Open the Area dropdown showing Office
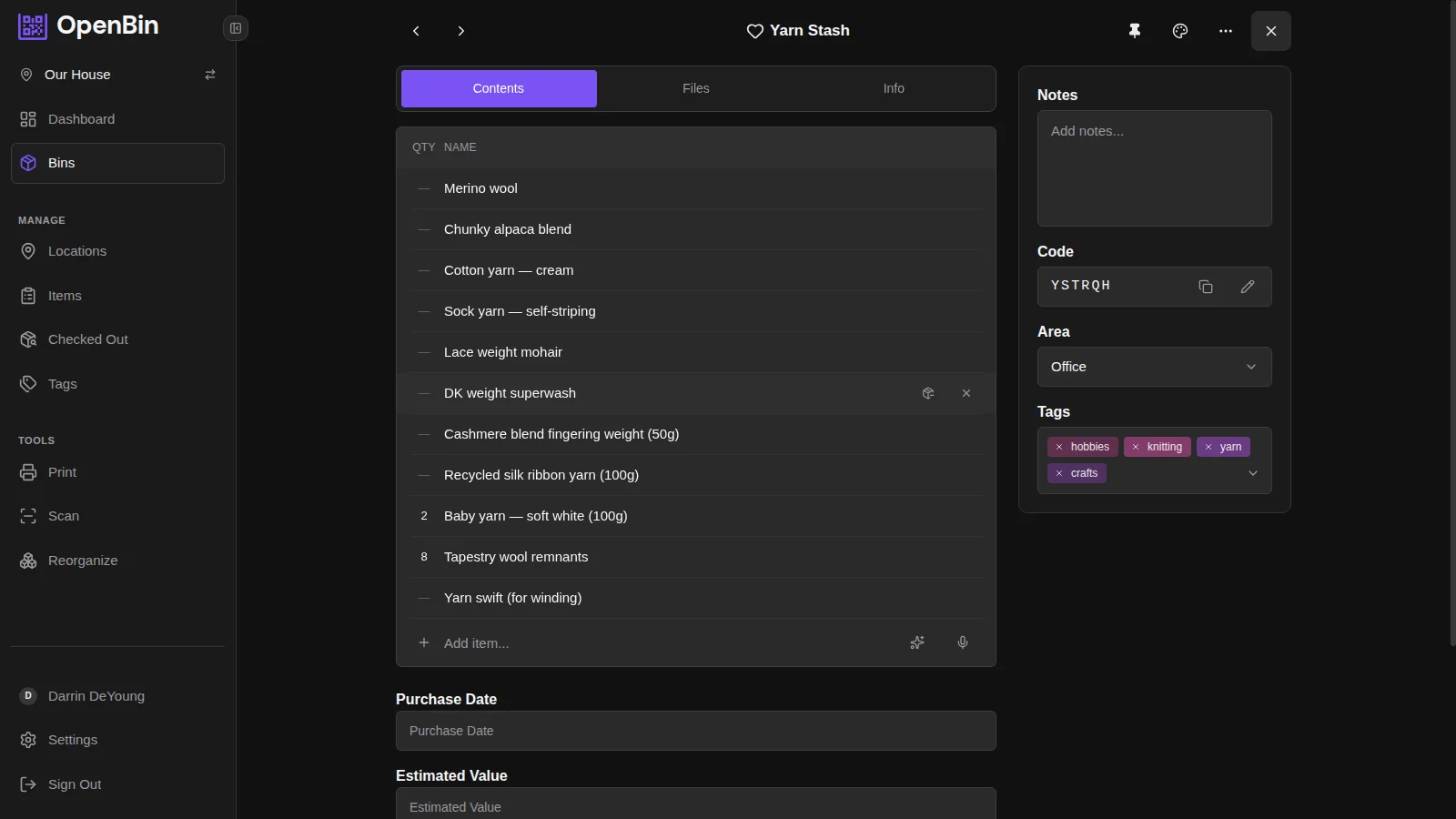Screen dimensions: 1456x819 click(x=1154, y=367)
